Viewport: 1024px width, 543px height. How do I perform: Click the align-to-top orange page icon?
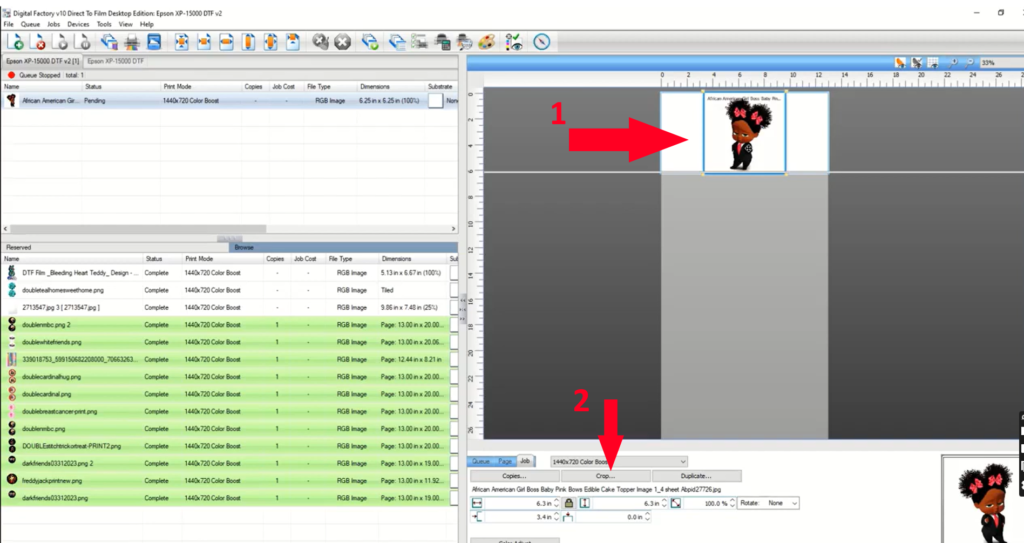pyautogui.click(x=293, y=42)
